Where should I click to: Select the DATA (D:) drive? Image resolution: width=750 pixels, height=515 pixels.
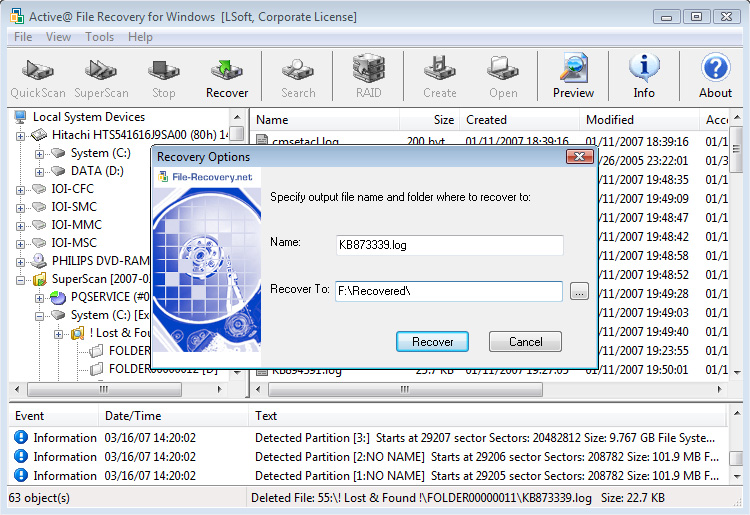coord(88,171)
